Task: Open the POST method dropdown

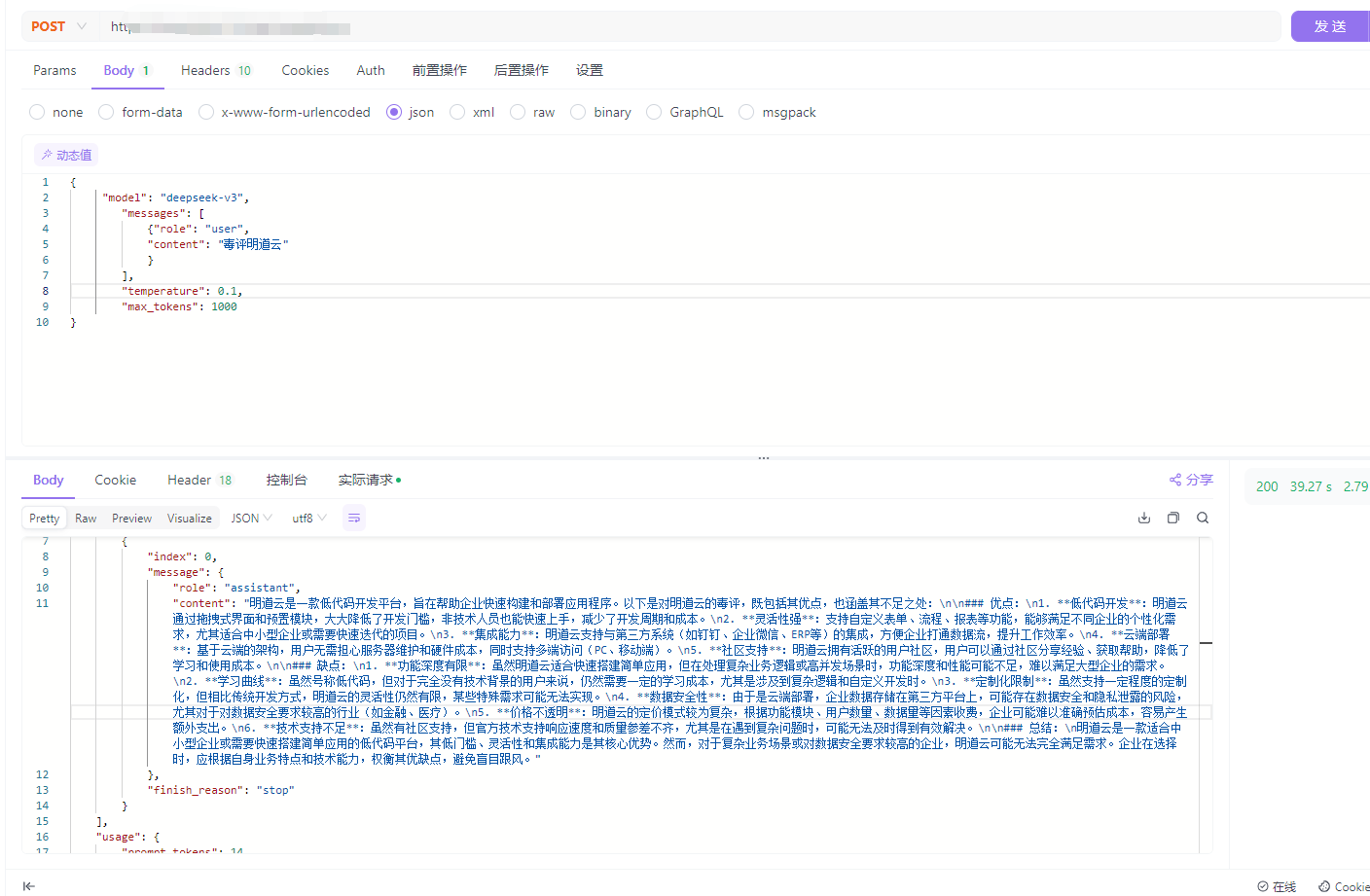Action: pyautogui.click(x=58, y=26)
